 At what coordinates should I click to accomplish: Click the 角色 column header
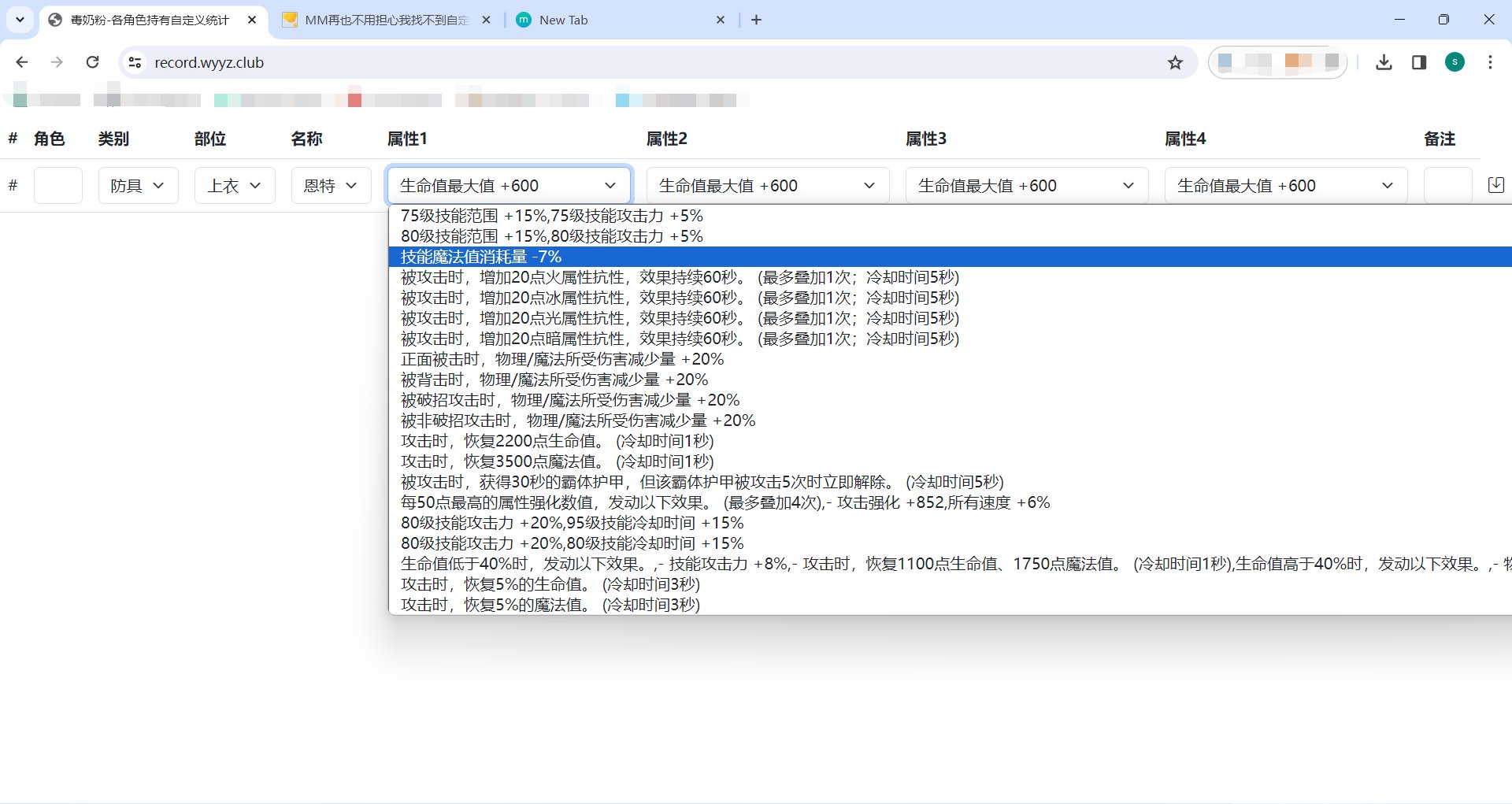pyautogui.click(x=49, y=139)
